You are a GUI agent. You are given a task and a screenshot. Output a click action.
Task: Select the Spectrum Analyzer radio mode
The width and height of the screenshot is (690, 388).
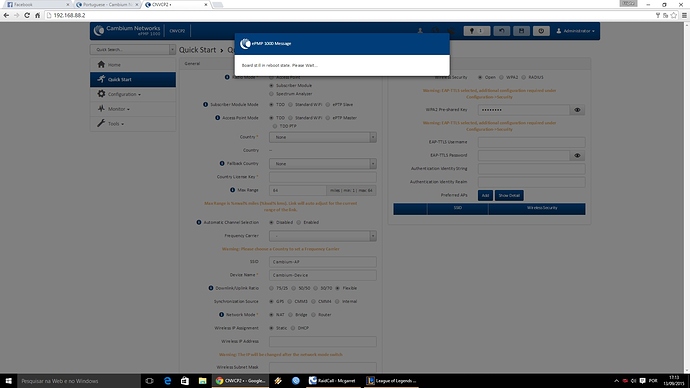pos(271,94)
